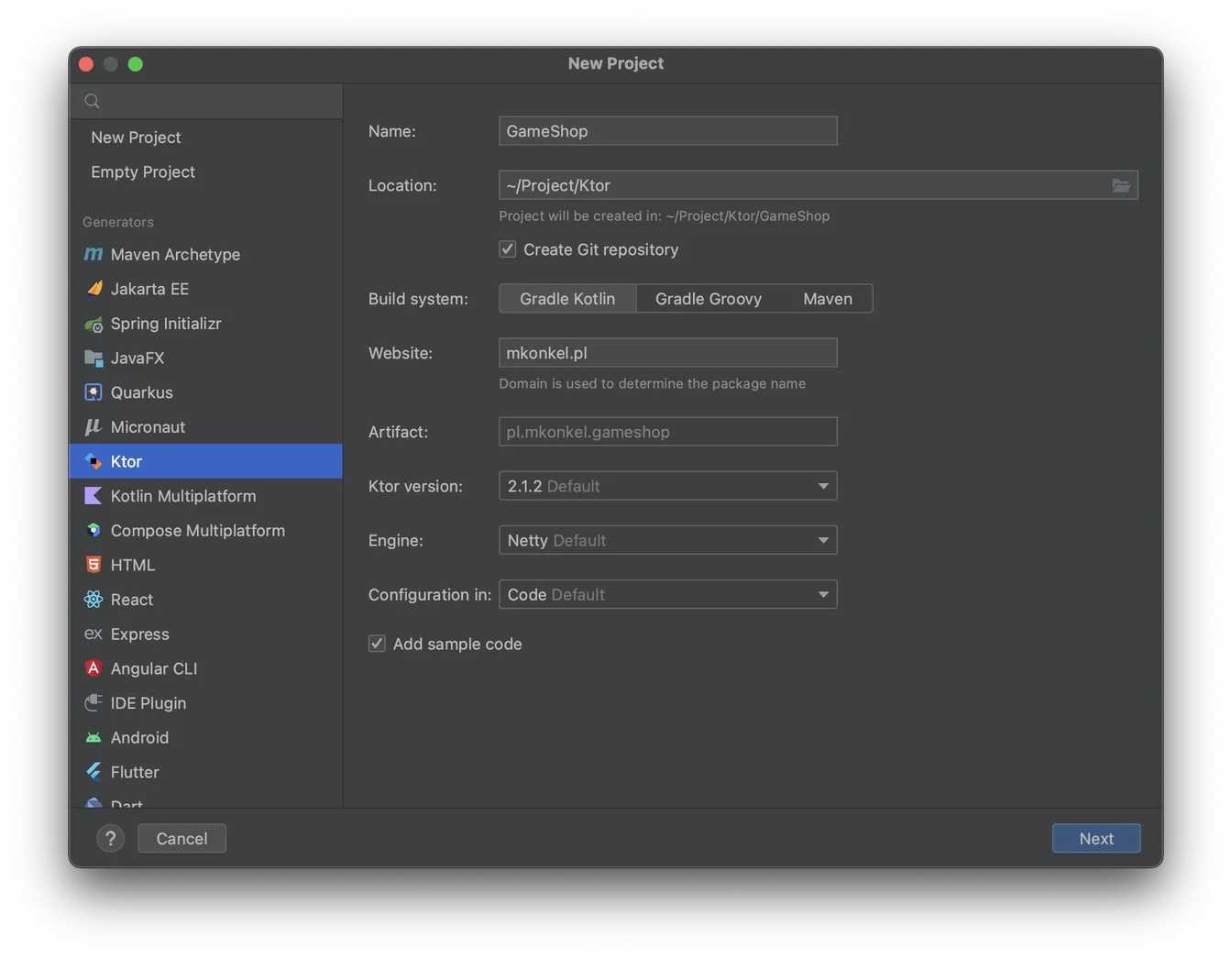The width and height of the screenshot is (1232, 959).
Task: Choose the Micronaut generator icon
Action: (93, 427)
